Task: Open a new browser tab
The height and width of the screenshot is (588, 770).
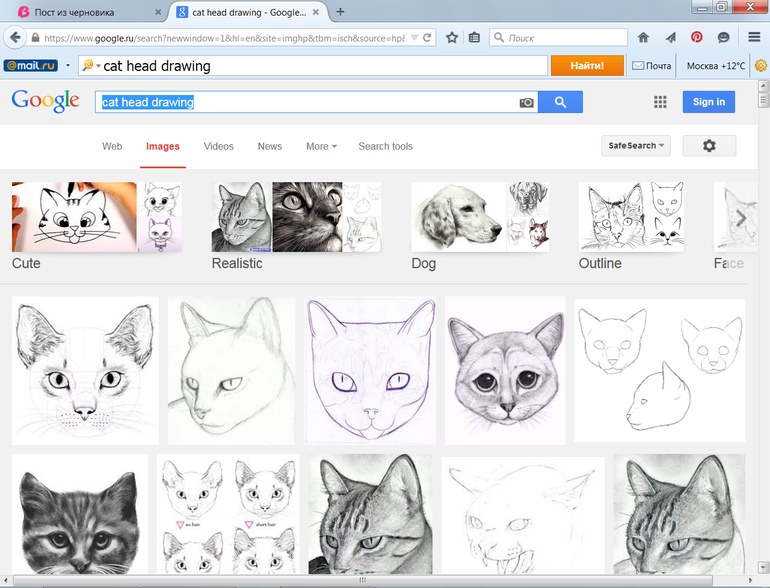Action: (x=340, y=12)
